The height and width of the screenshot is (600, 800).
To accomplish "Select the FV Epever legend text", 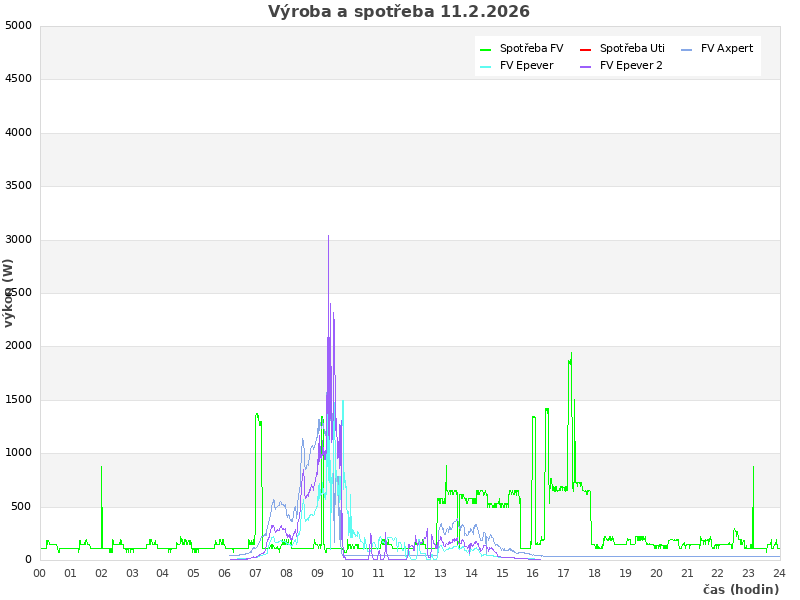I will (526, 66).
